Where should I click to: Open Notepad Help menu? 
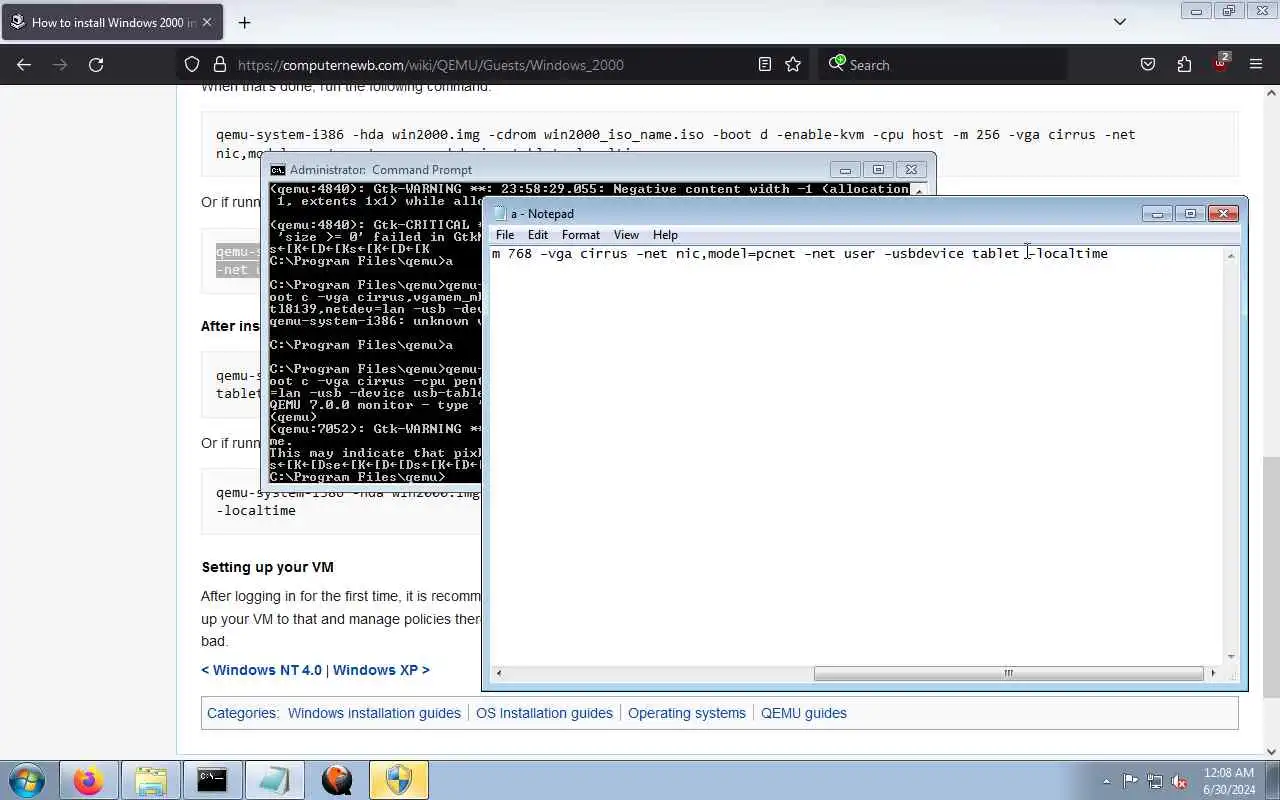pyautogui.click(x=665, y=235)
